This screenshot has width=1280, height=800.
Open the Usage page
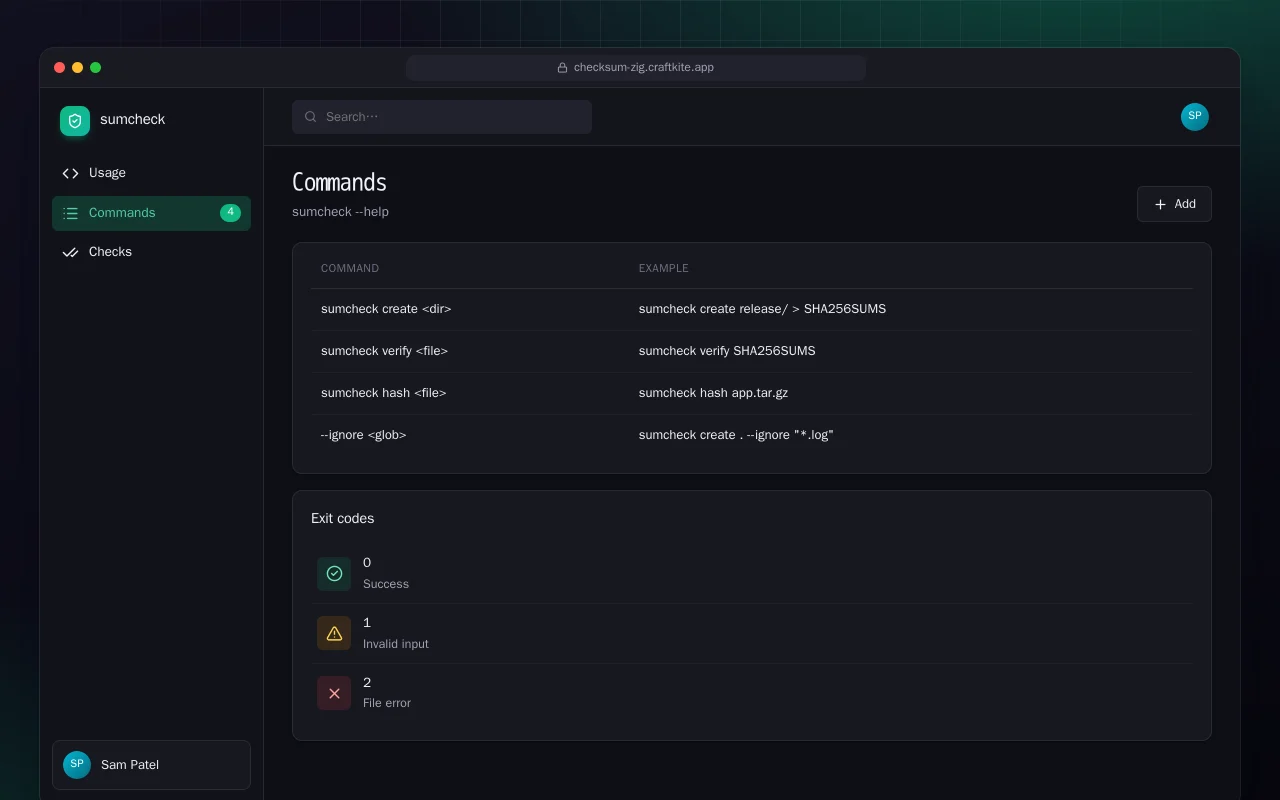(x=151, y=173)
